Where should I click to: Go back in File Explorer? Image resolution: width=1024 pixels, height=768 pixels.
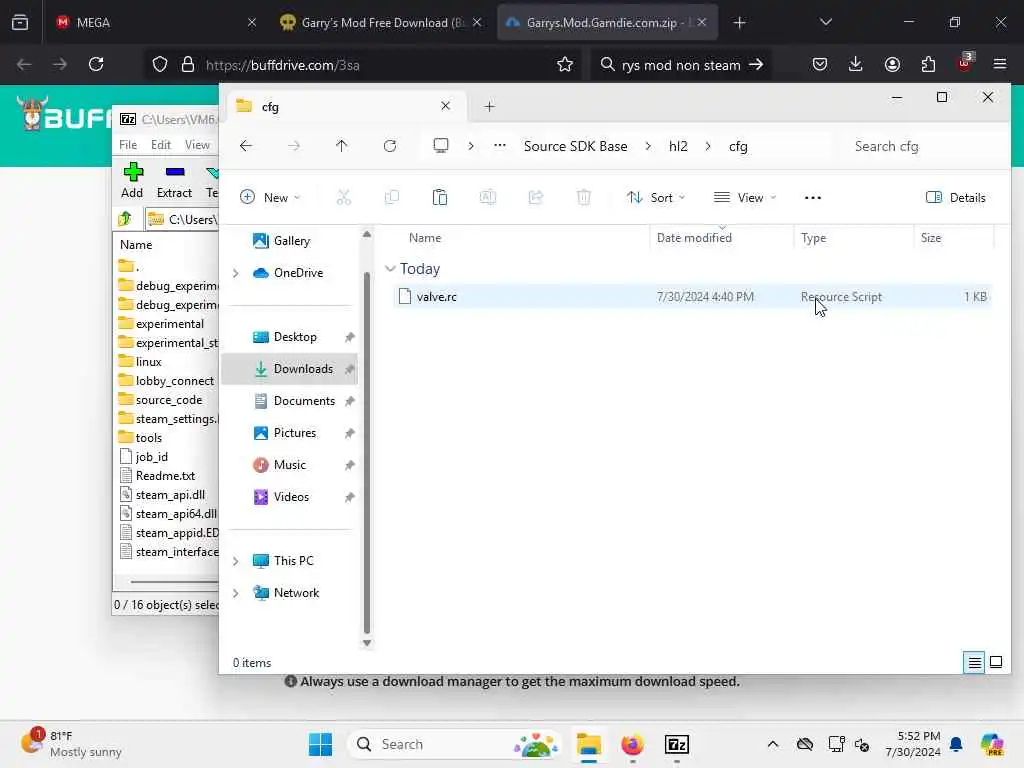pos(246,146)
